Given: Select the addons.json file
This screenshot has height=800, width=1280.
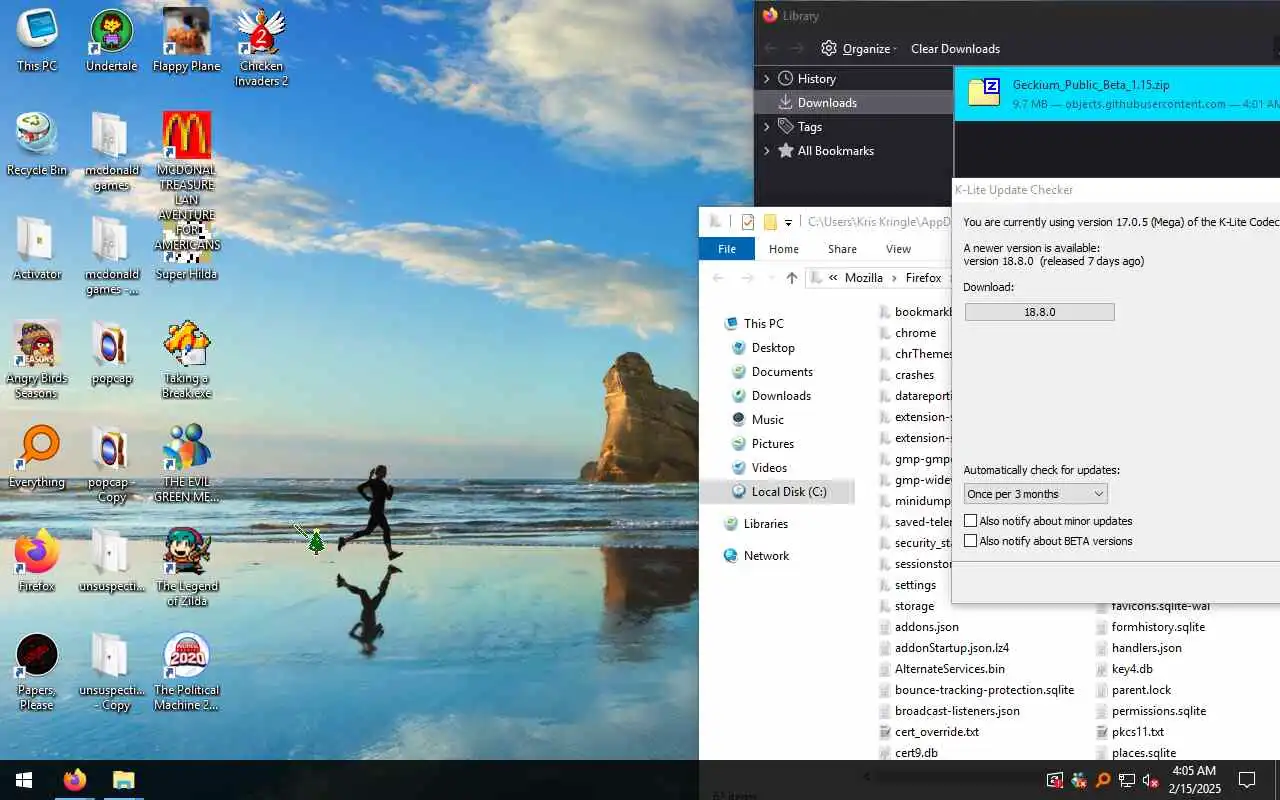Looking at the screenshot, I should pyautogui.click(x=926, y=627).
